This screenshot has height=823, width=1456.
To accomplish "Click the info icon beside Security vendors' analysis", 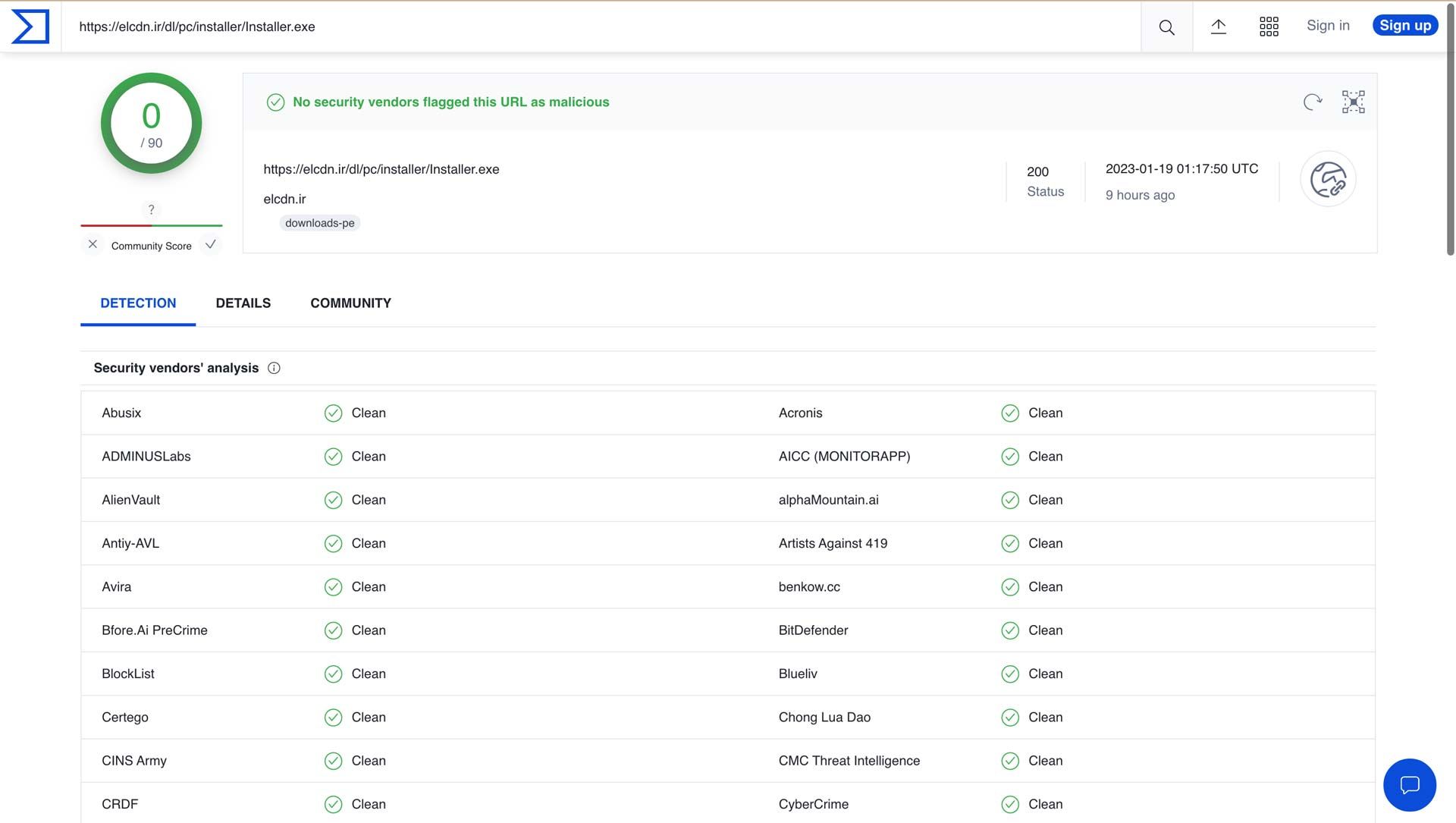I will point(274,368).
